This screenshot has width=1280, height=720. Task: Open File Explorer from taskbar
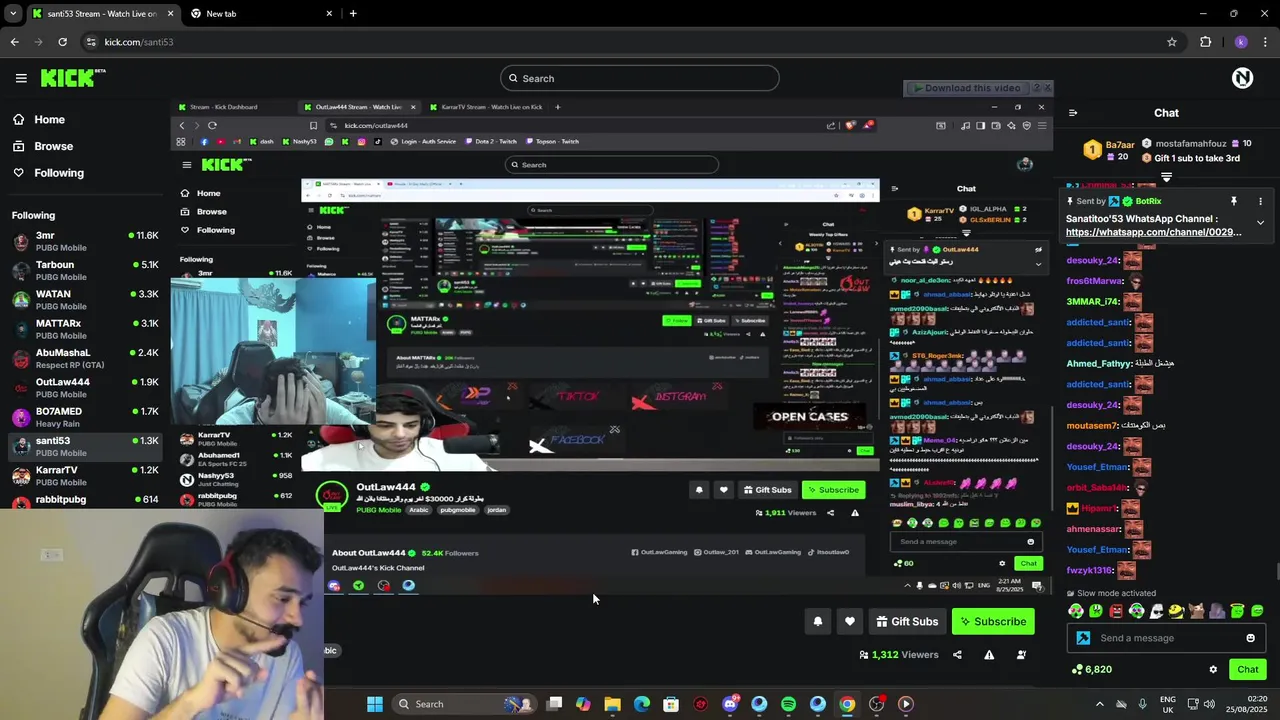612,704
